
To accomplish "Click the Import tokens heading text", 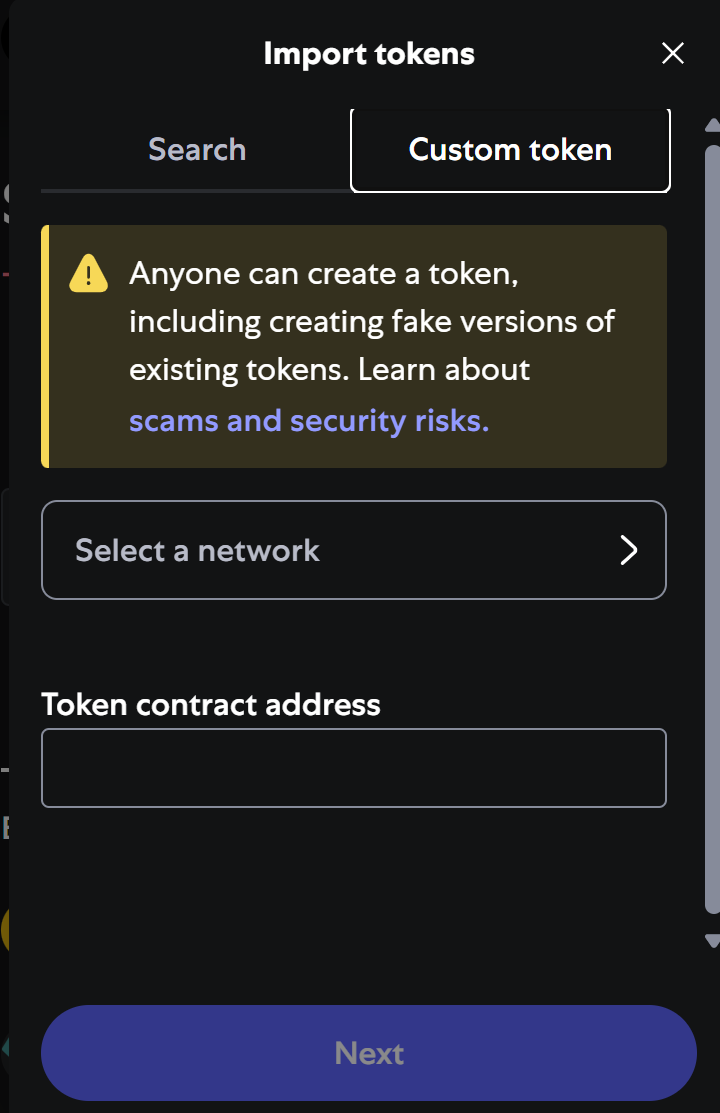I will point(369,54).
